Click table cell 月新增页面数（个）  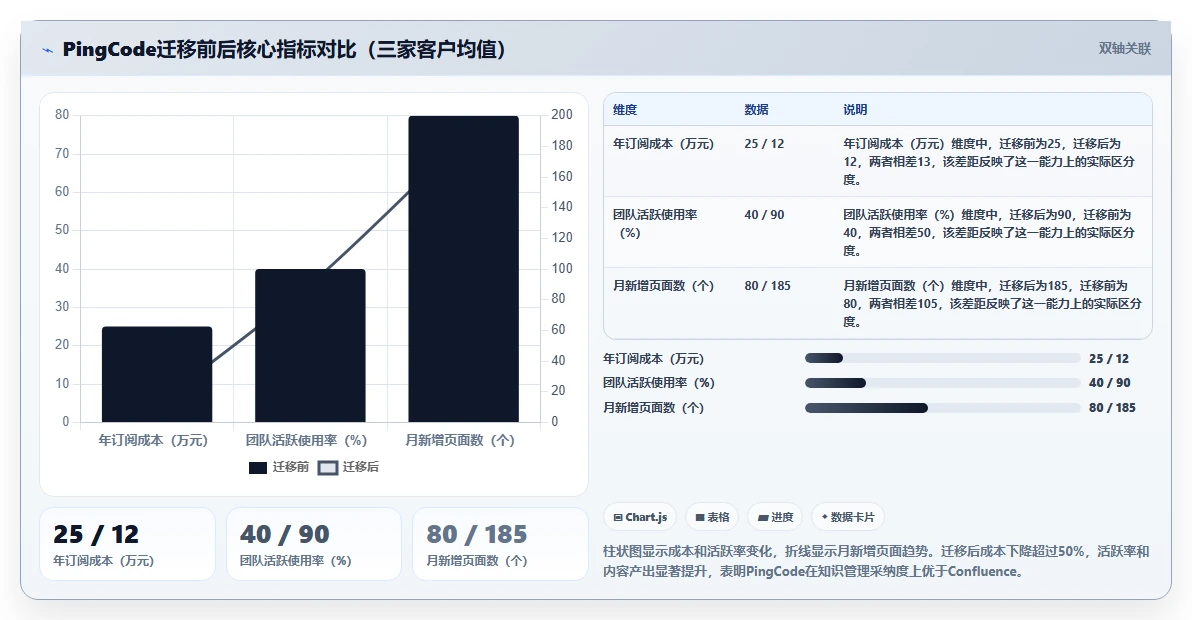tap(664, 286)
